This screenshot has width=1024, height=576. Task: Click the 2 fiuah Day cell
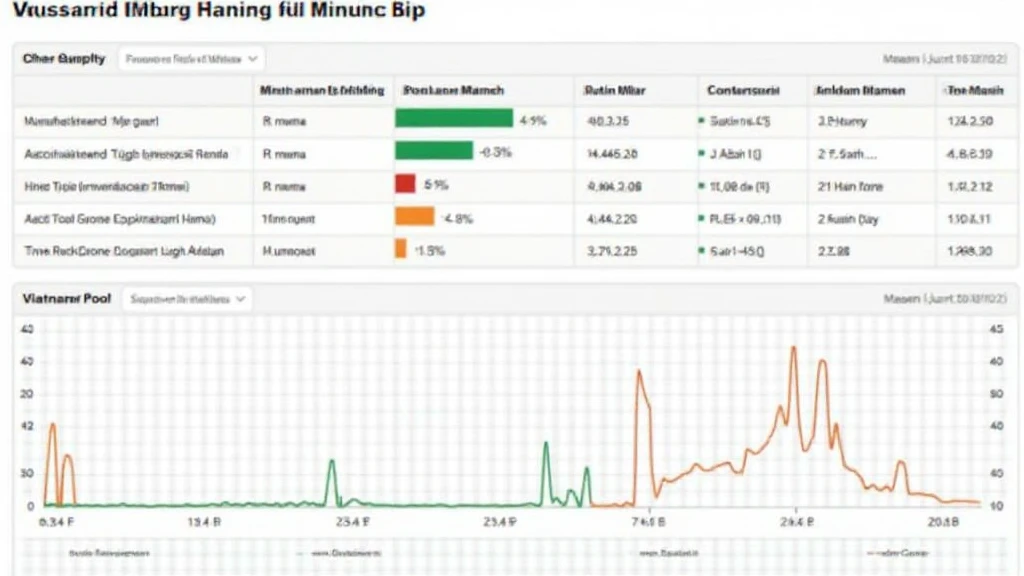pyautogui.click(x=848, y=219)
